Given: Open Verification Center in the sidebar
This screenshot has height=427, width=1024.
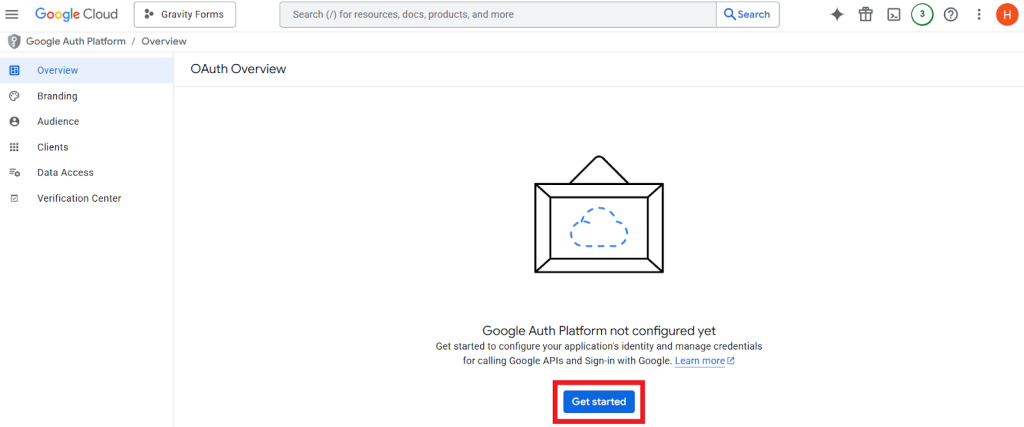Looking at the screenshot, I should click(86, 198).
